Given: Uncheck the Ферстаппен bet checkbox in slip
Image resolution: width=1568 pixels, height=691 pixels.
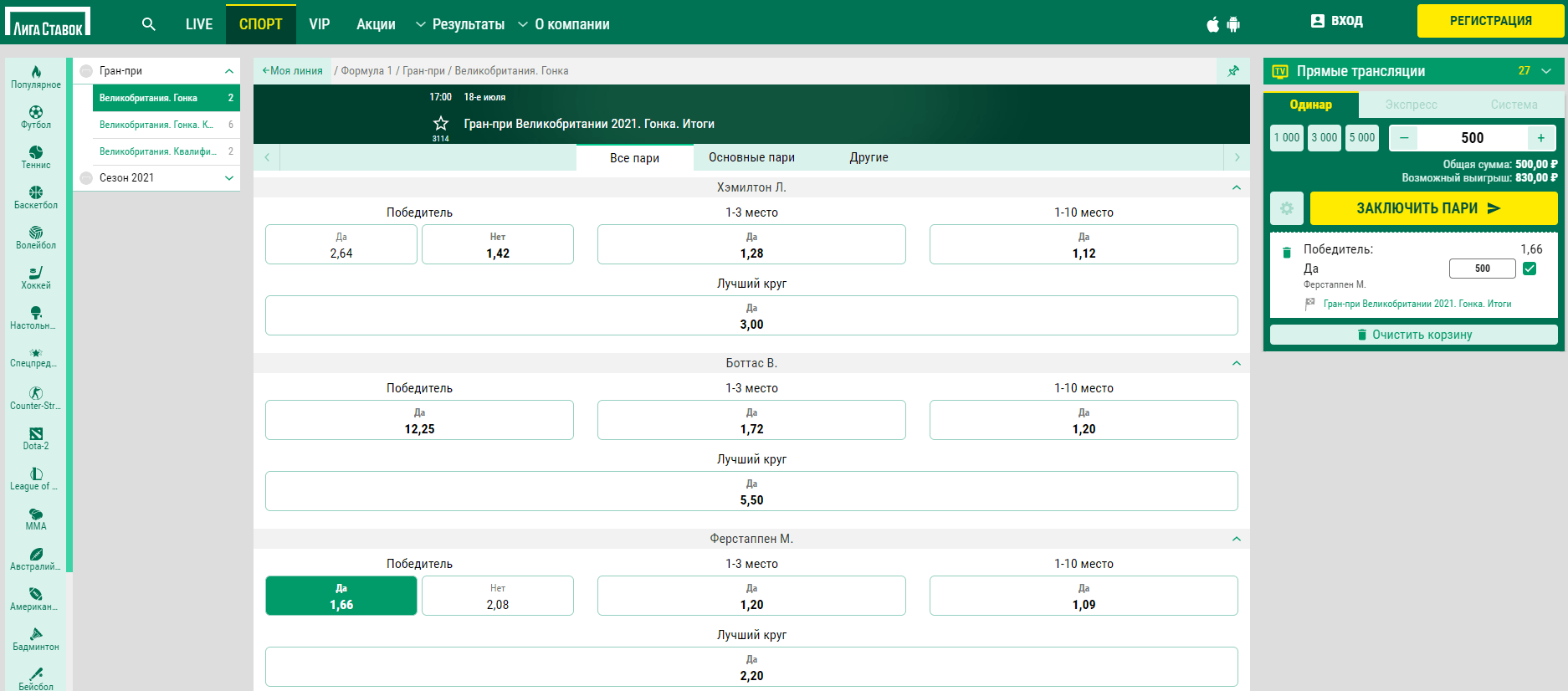Looking at the screenshot, I should point(1530,269).
